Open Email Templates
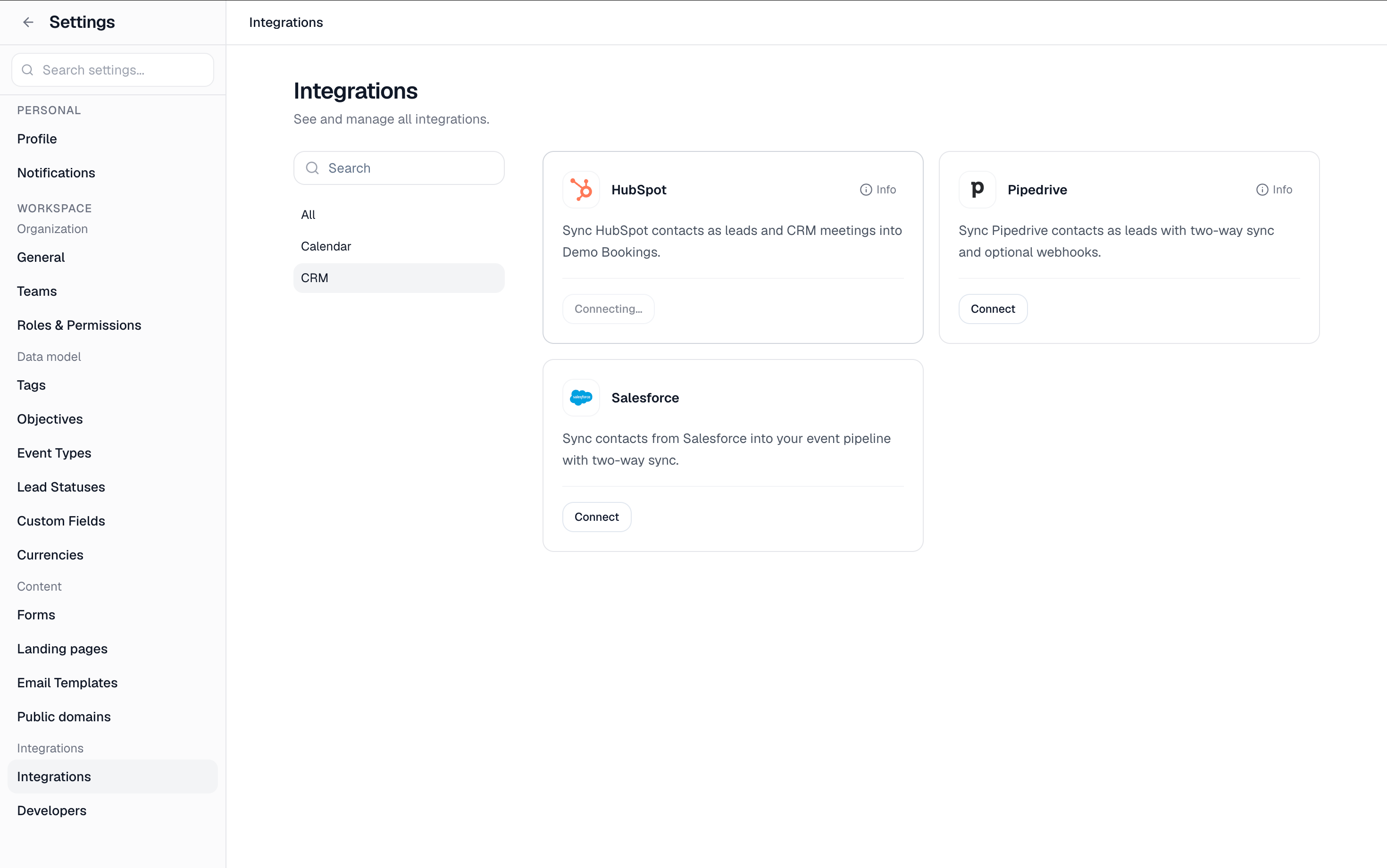Screen dimensions: 1387x868 113,683
